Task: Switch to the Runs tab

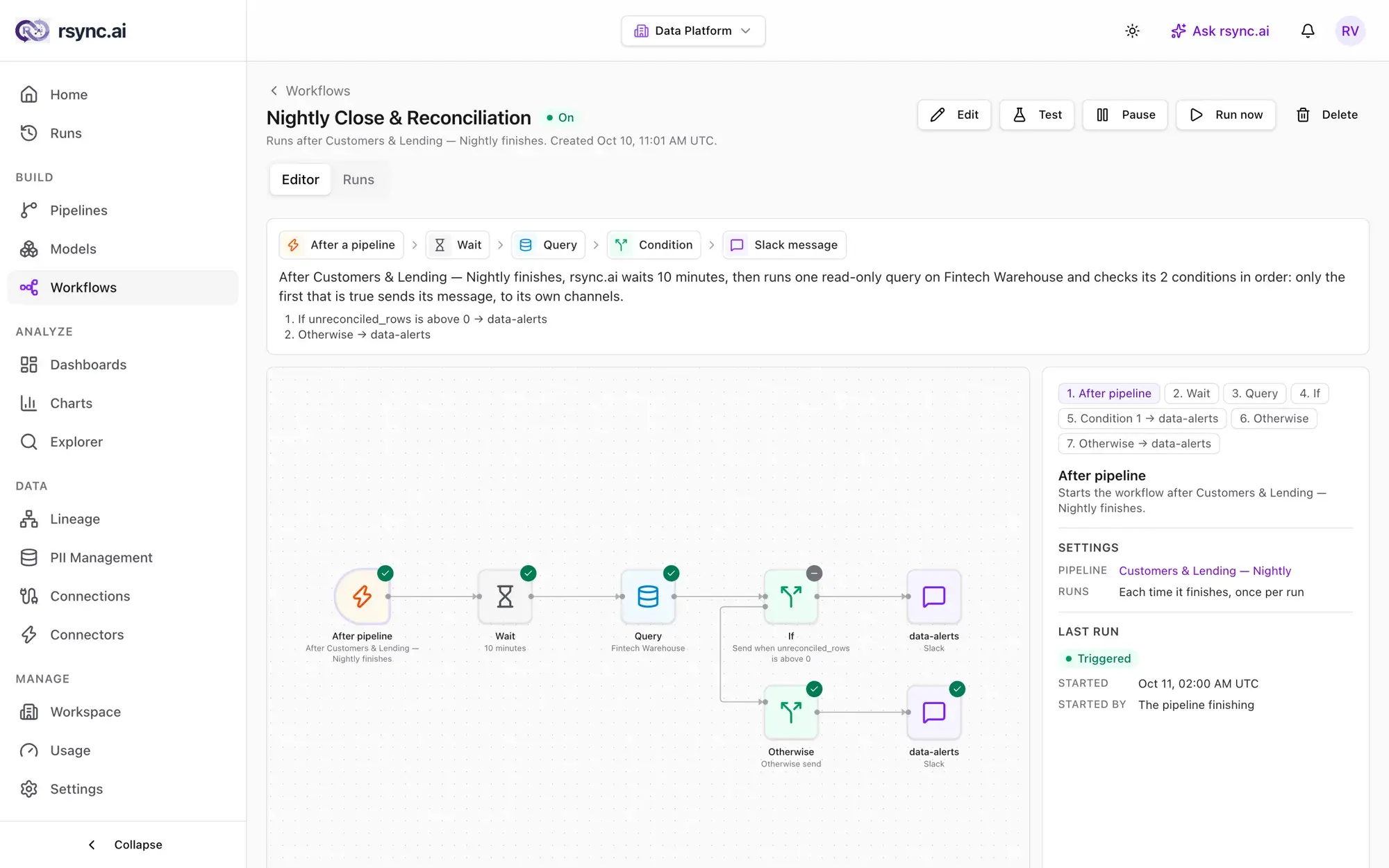Action: 358,179
